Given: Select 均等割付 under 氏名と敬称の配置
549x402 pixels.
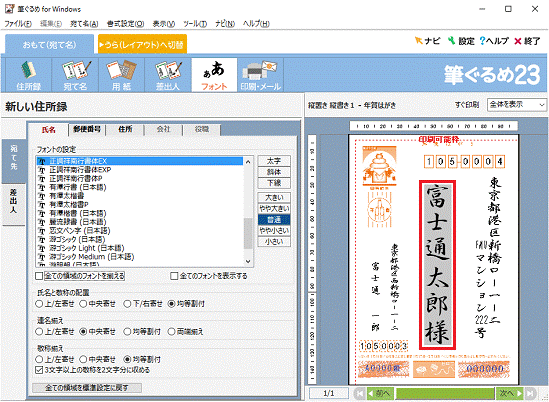Looking at the screenshot, I should [171, 304].
